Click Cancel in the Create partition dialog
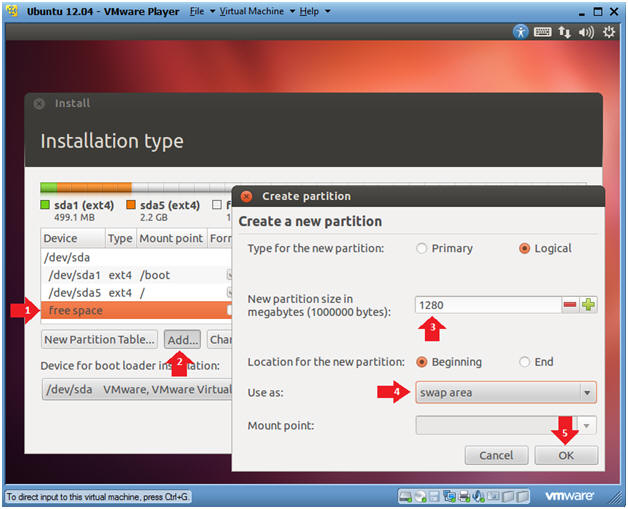Image resolution: width=628 pixels, height=509 pixels. [x=496, y=455]
